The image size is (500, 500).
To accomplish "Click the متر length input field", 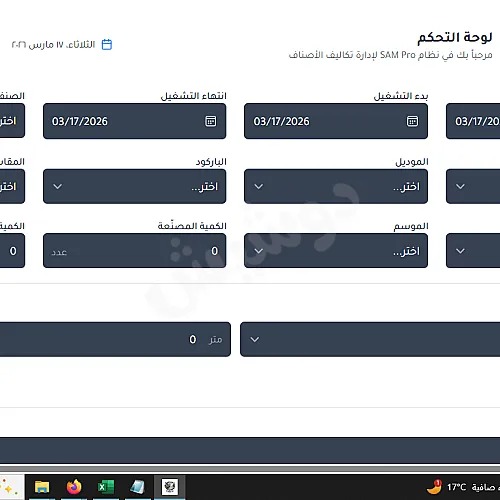I will (115, 339).
